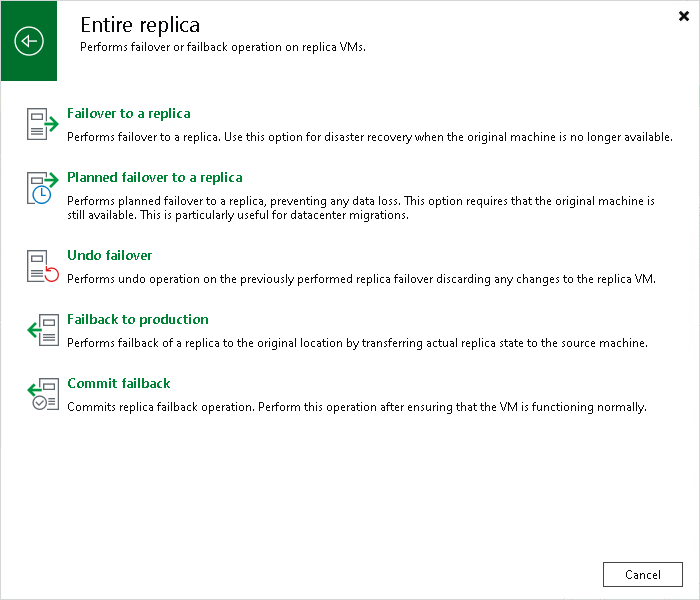Click the failover or failback subtitle text
Viewport: 700px width, 600px height.
[x=223, y=47]
